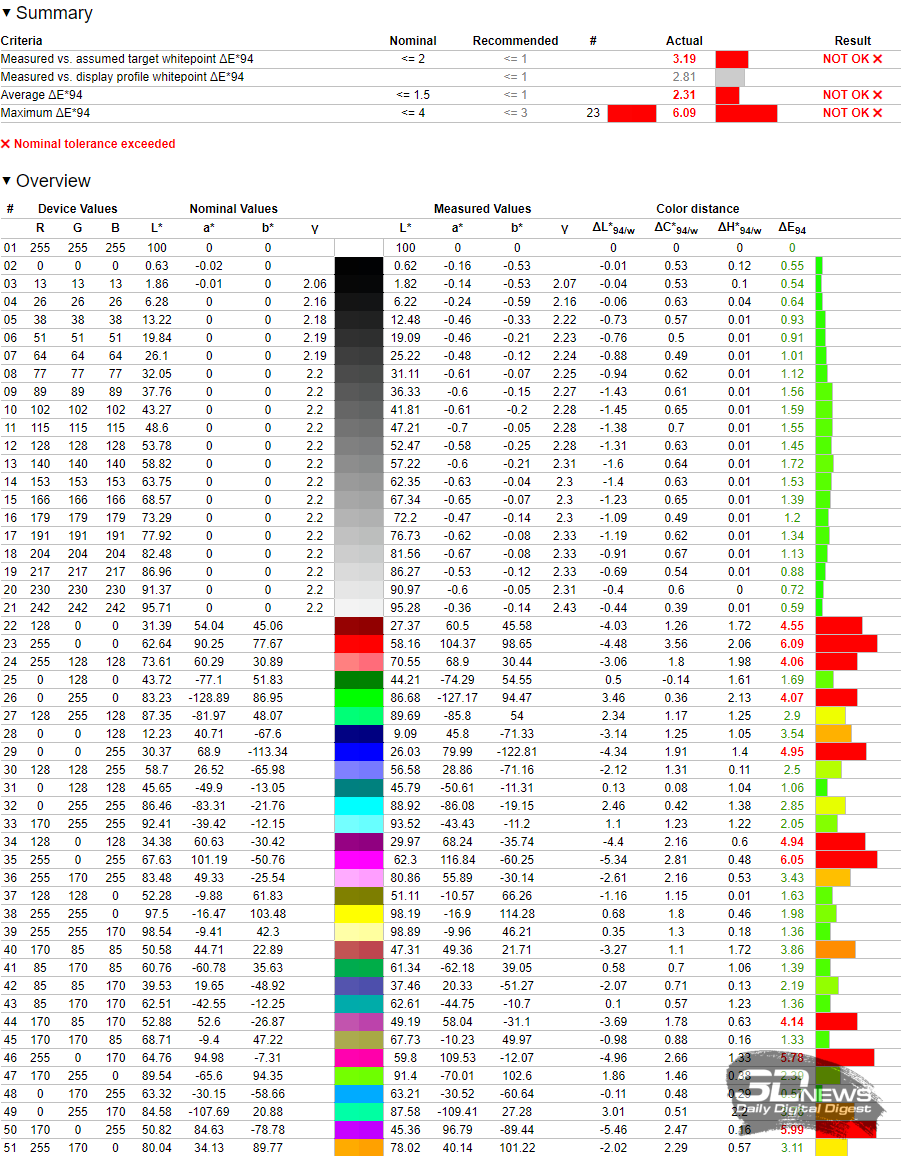The image size is (901, 1156).
Task: Select the pure red swatch in row 23
Action: [359, 643]
